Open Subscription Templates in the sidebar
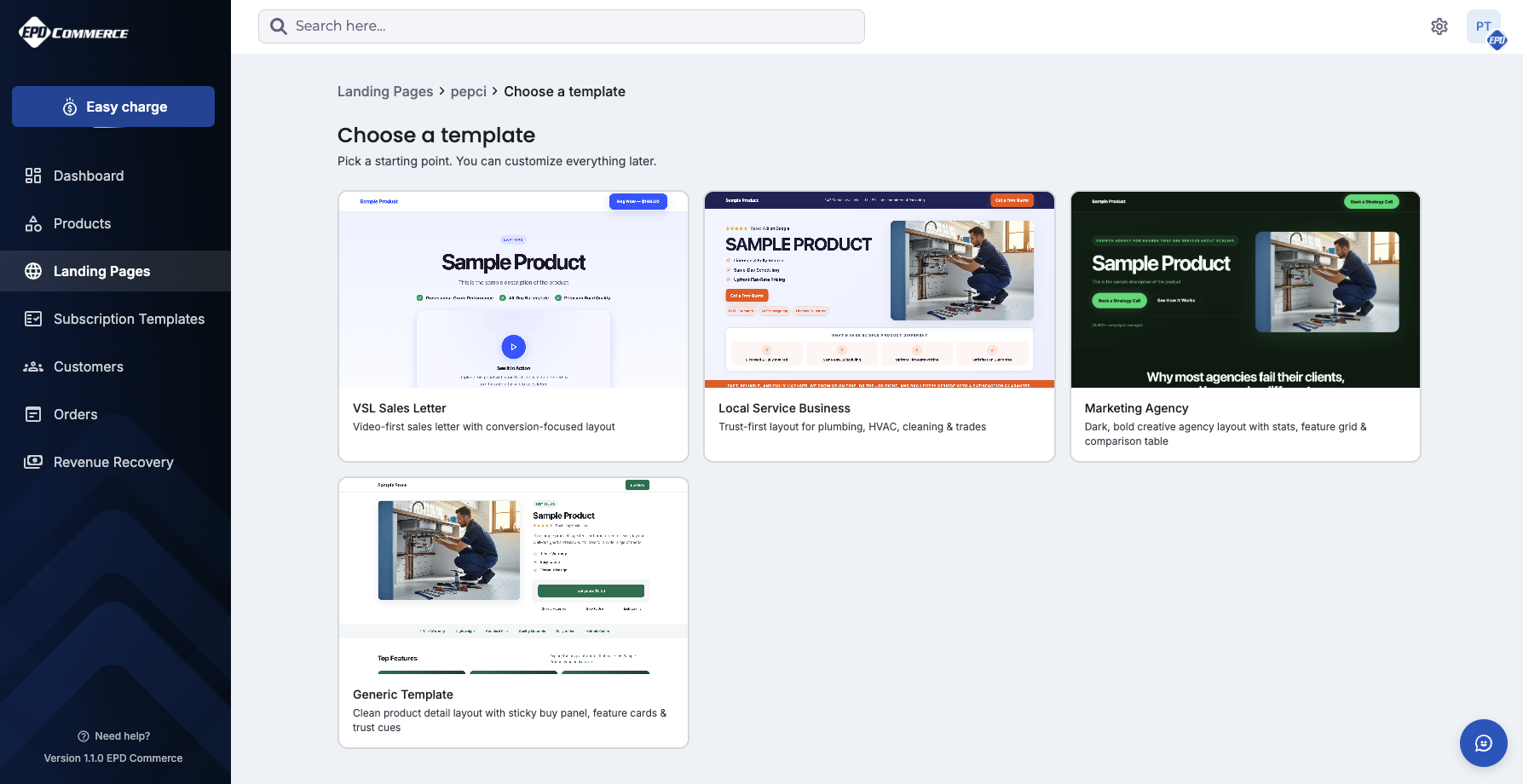The image size is (1523, 784). point(115,319)
